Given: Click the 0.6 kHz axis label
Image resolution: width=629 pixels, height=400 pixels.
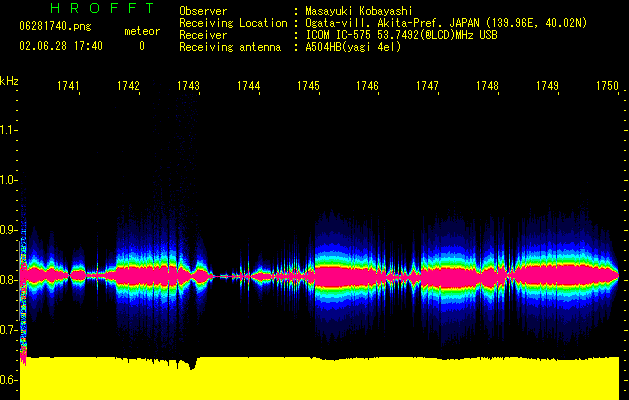Looking at the screenshot, I should coord(7,380).
